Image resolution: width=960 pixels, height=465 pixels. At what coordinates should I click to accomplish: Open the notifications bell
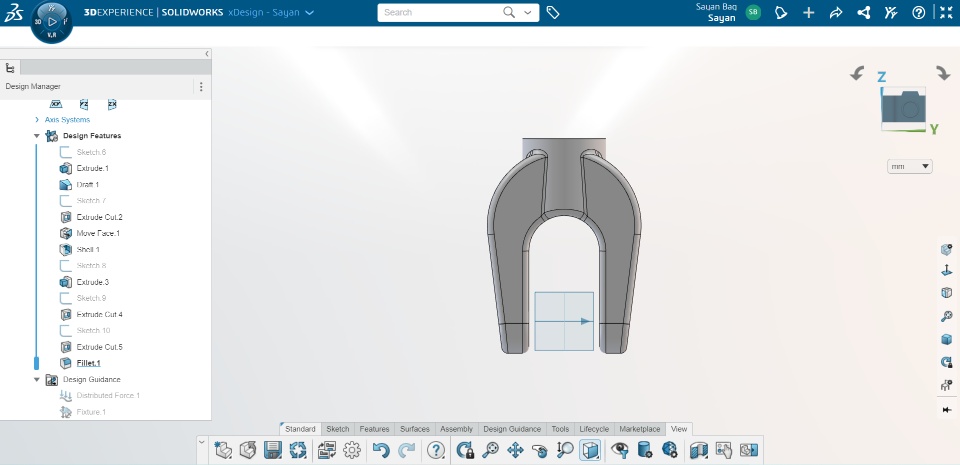[781, 12]
